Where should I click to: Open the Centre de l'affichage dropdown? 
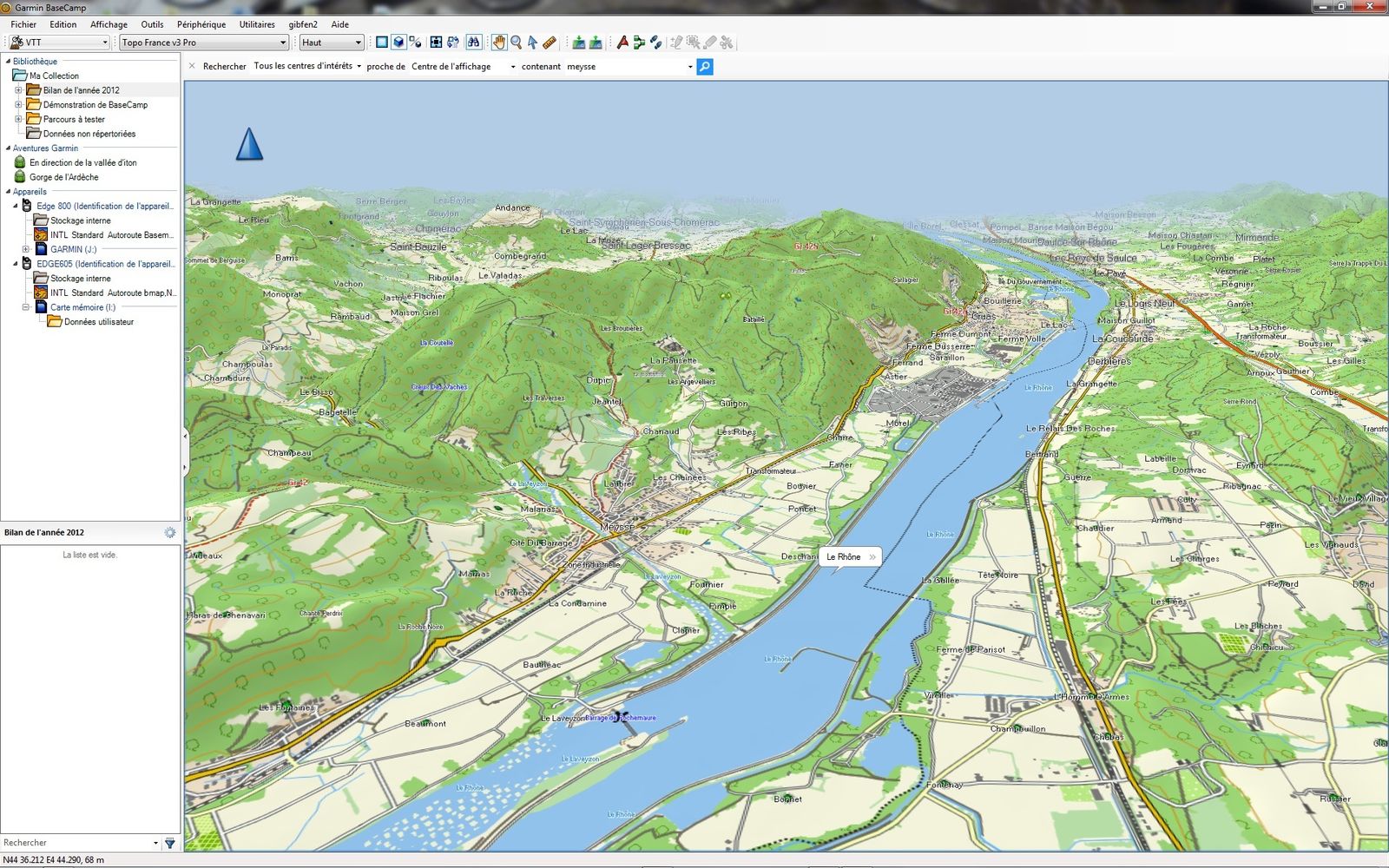(463, 66)
